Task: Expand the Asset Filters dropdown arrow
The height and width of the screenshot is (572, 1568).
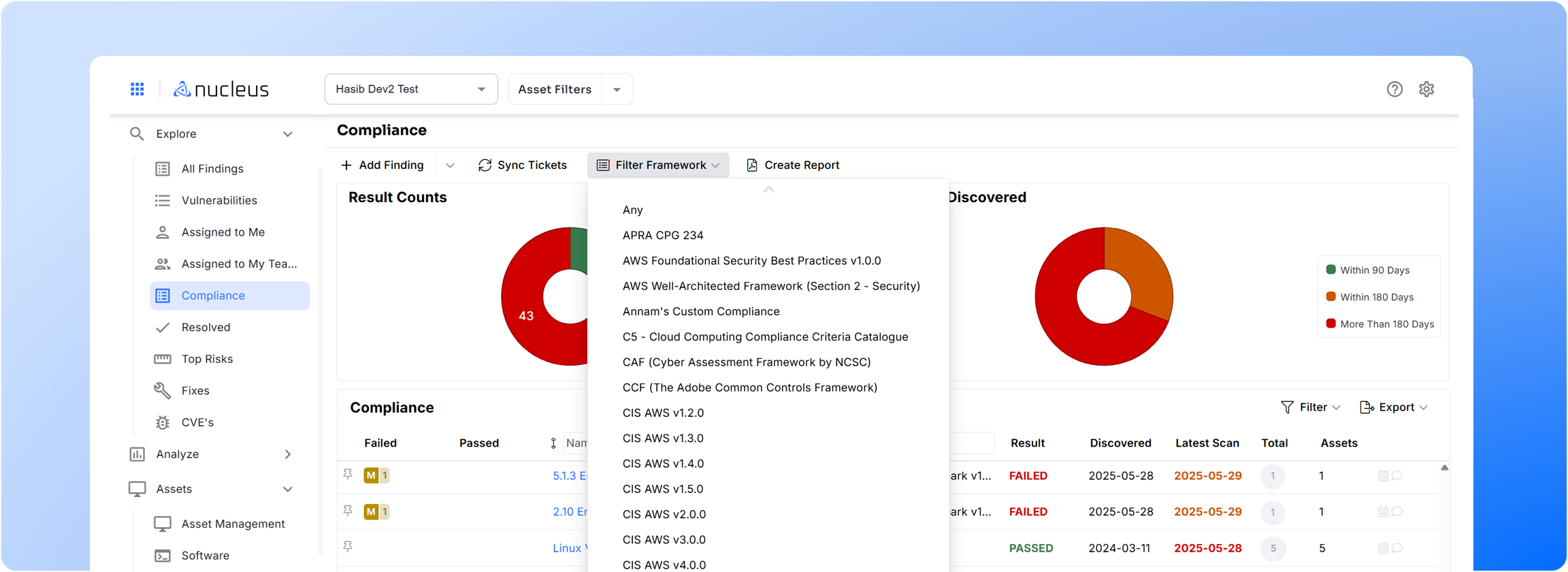Action: [617, 89]
